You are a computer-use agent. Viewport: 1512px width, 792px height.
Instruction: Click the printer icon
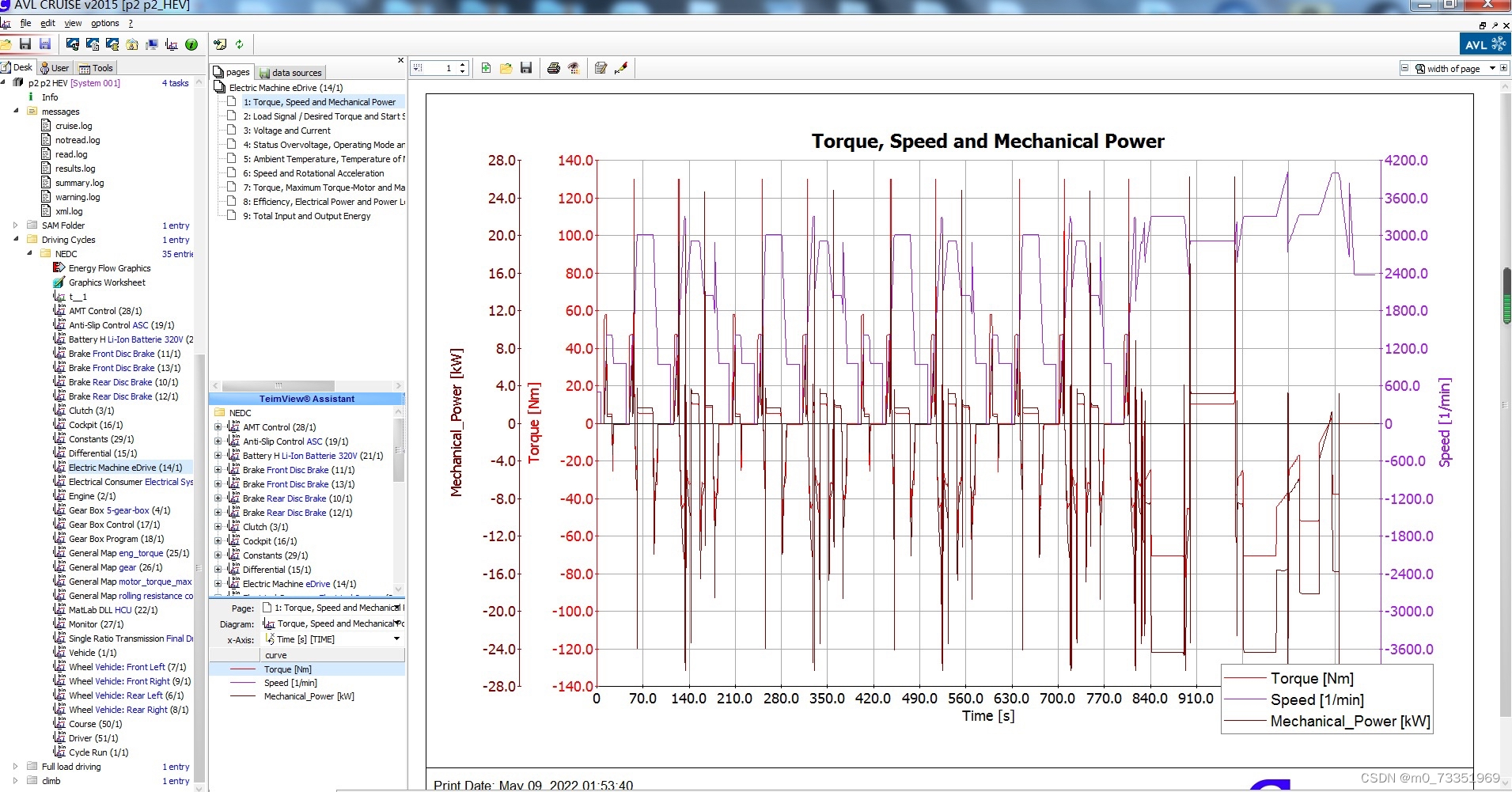coord(554,68)
